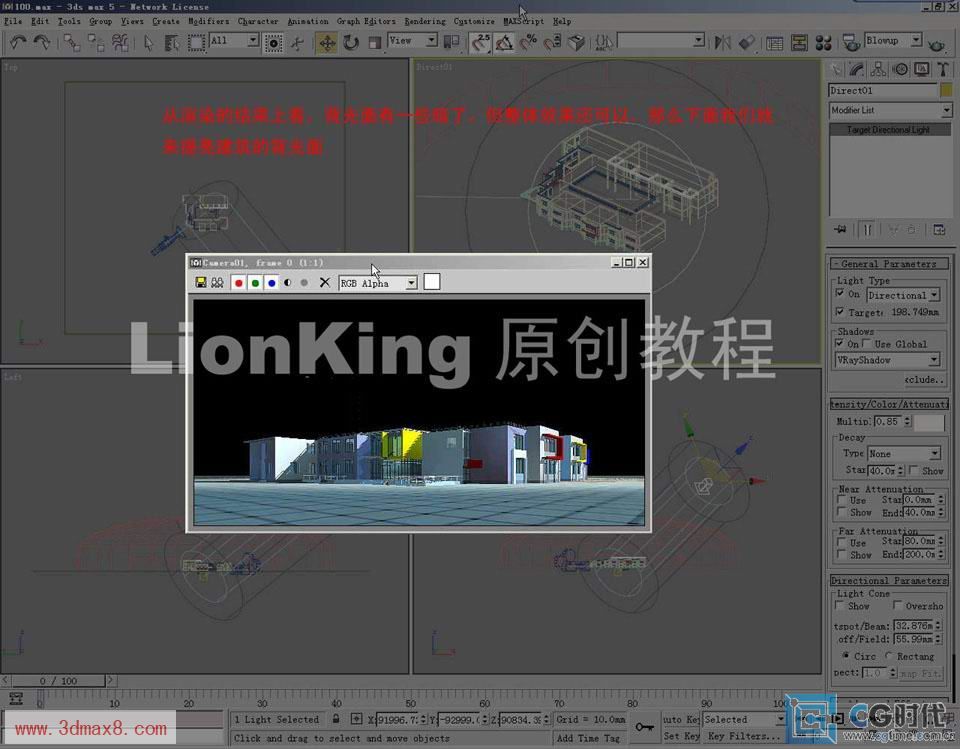The width and height of the screenshot is (960, 749).
Task: Open the MAXScript menu
Action: click(x=523, y=21)
